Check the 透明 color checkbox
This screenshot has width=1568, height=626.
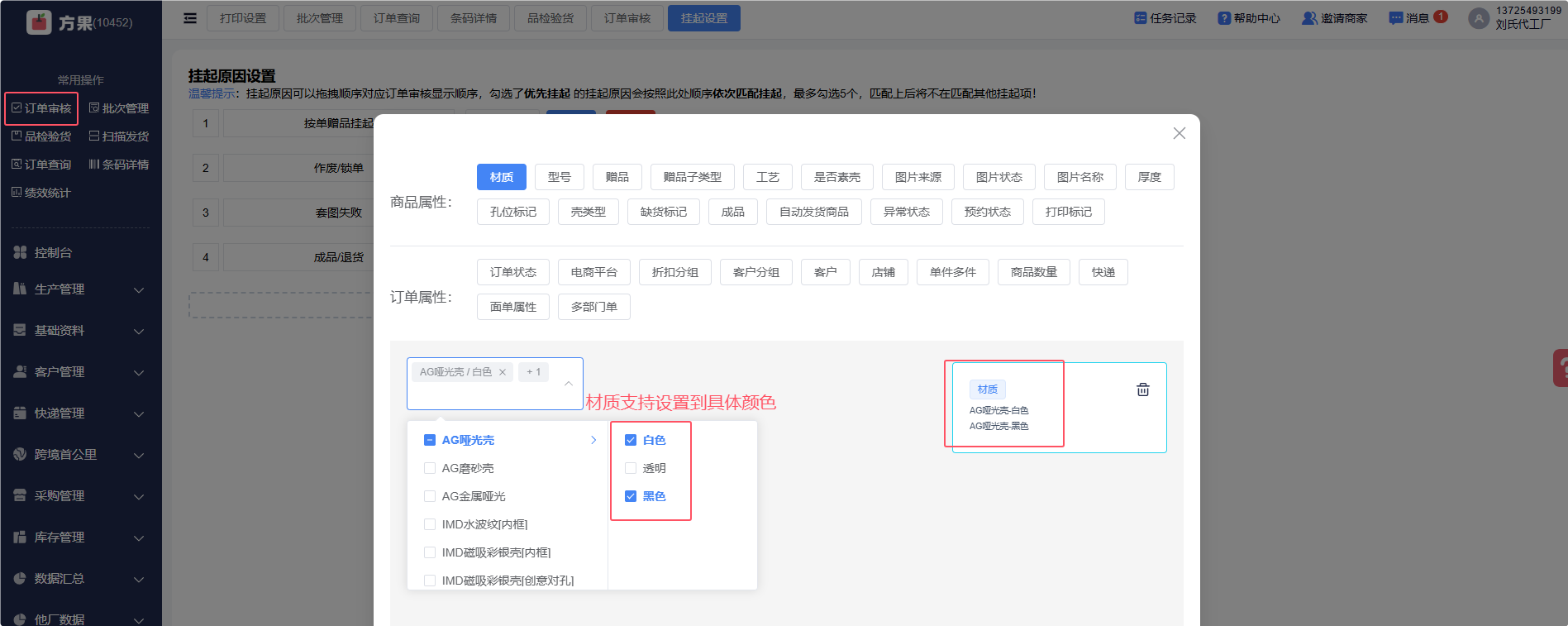click(x=631, y=468)
